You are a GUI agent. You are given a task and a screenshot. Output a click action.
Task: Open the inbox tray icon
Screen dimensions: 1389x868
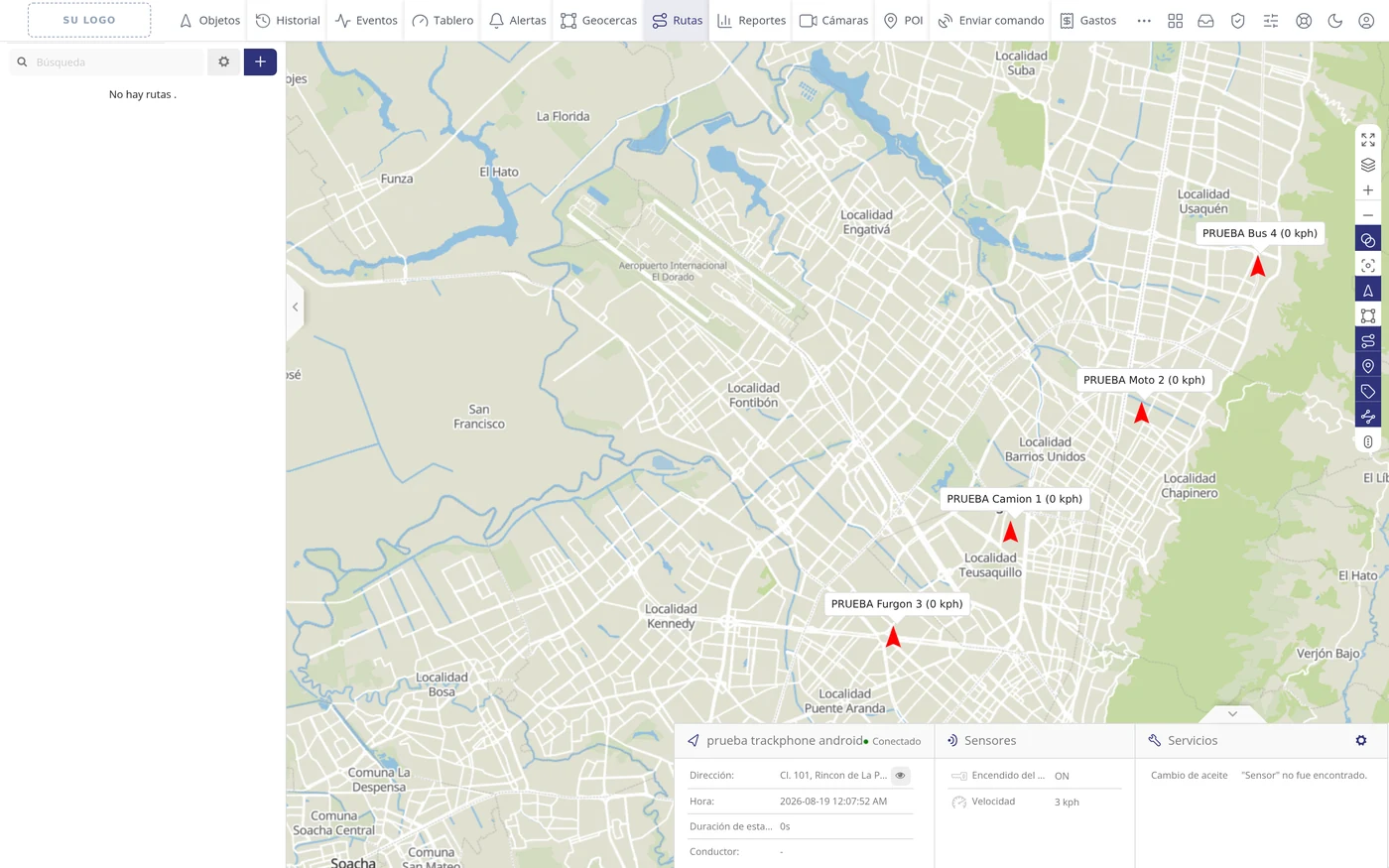click(1205, 21)
